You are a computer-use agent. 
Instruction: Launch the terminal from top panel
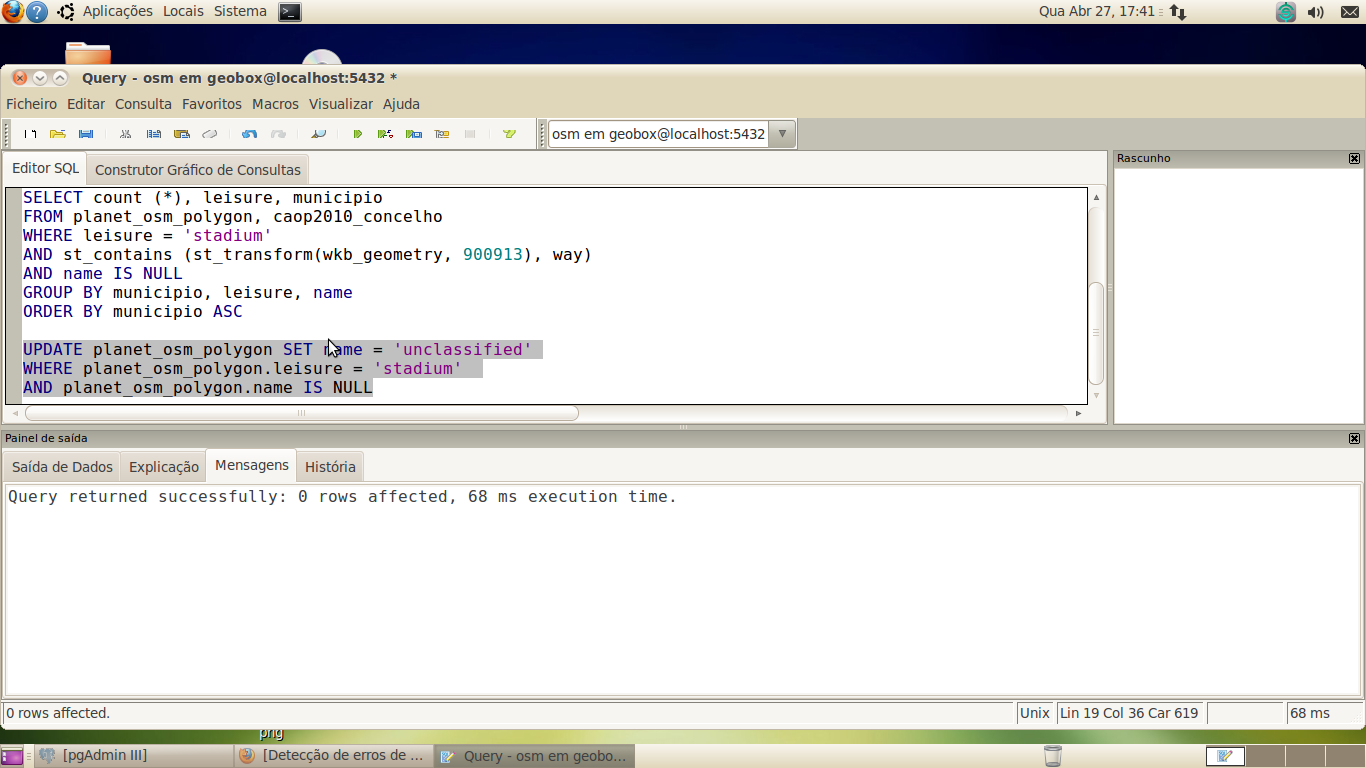[289, 12]
